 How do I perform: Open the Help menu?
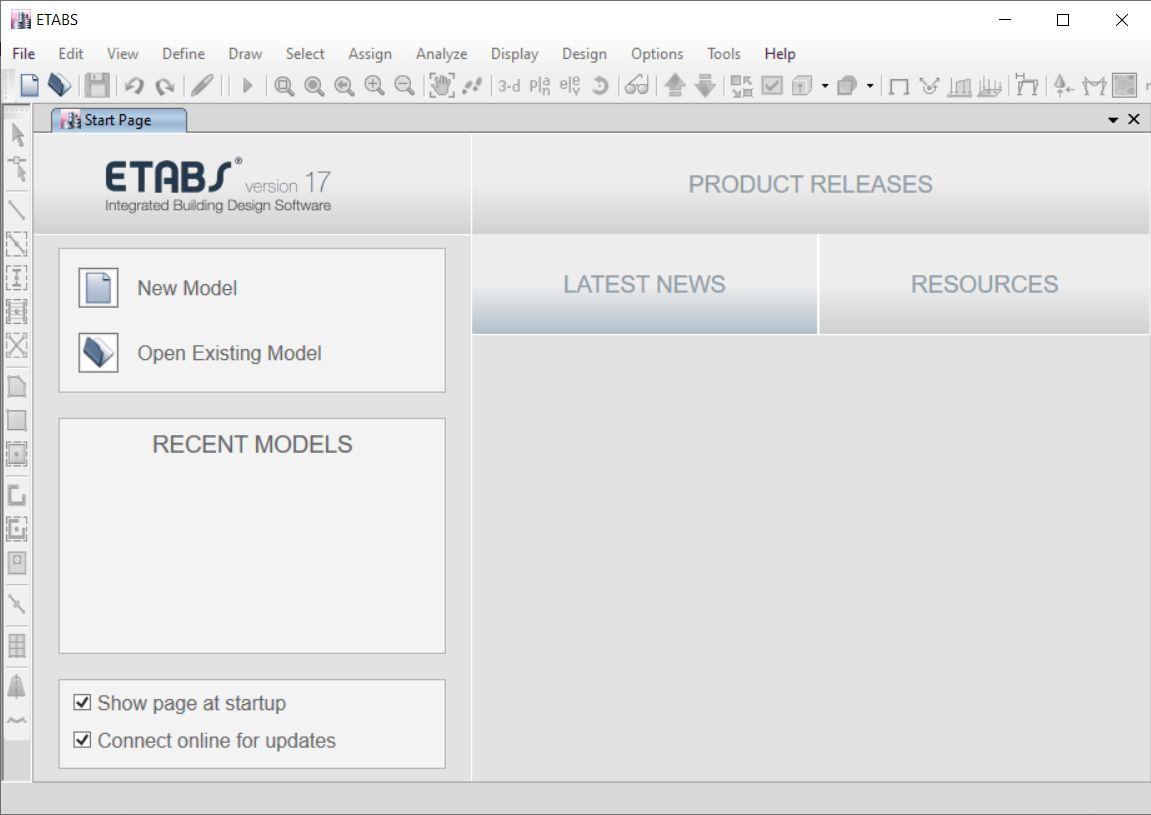pos(780,54)
